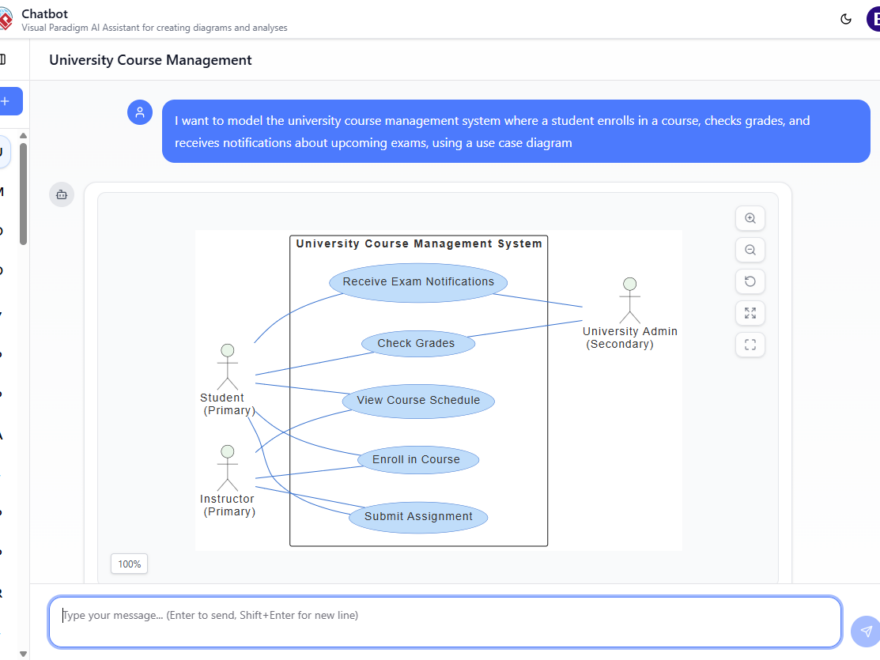The image size is (880, 660).
Task: Fit the diagram to screen using expand arrows
Action: point(750,312)
